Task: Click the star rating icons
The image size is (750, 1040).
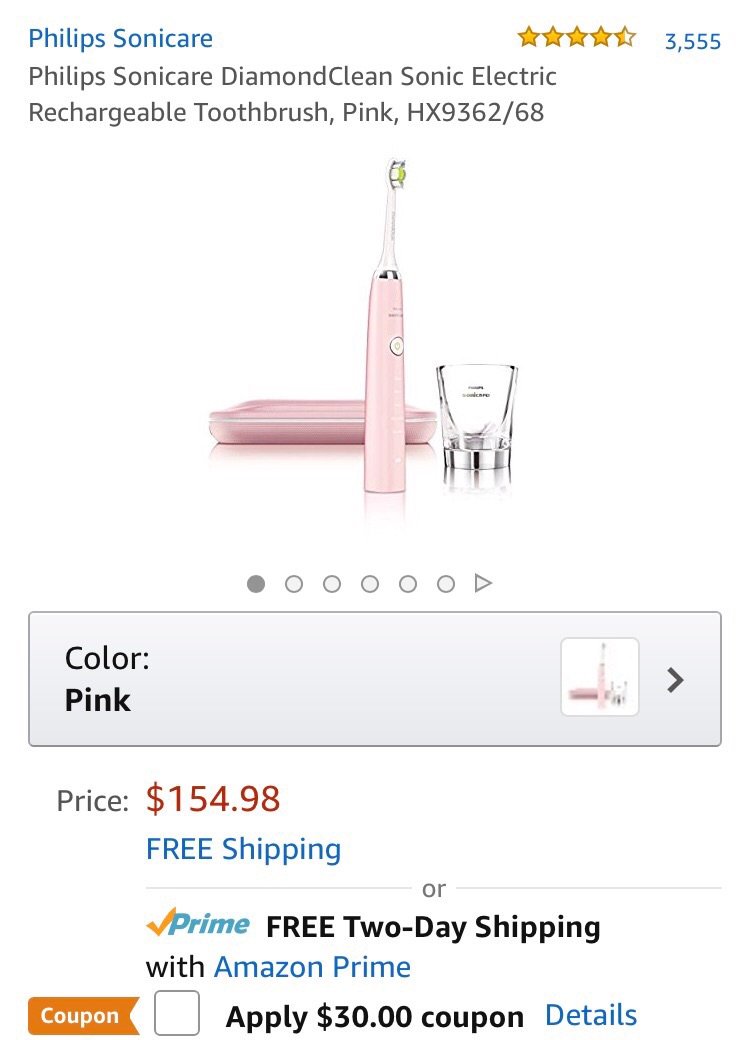Action: click(576, 39)
